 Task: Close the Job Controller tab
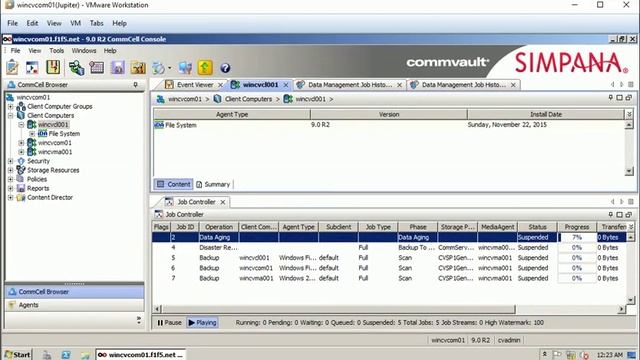223,202
